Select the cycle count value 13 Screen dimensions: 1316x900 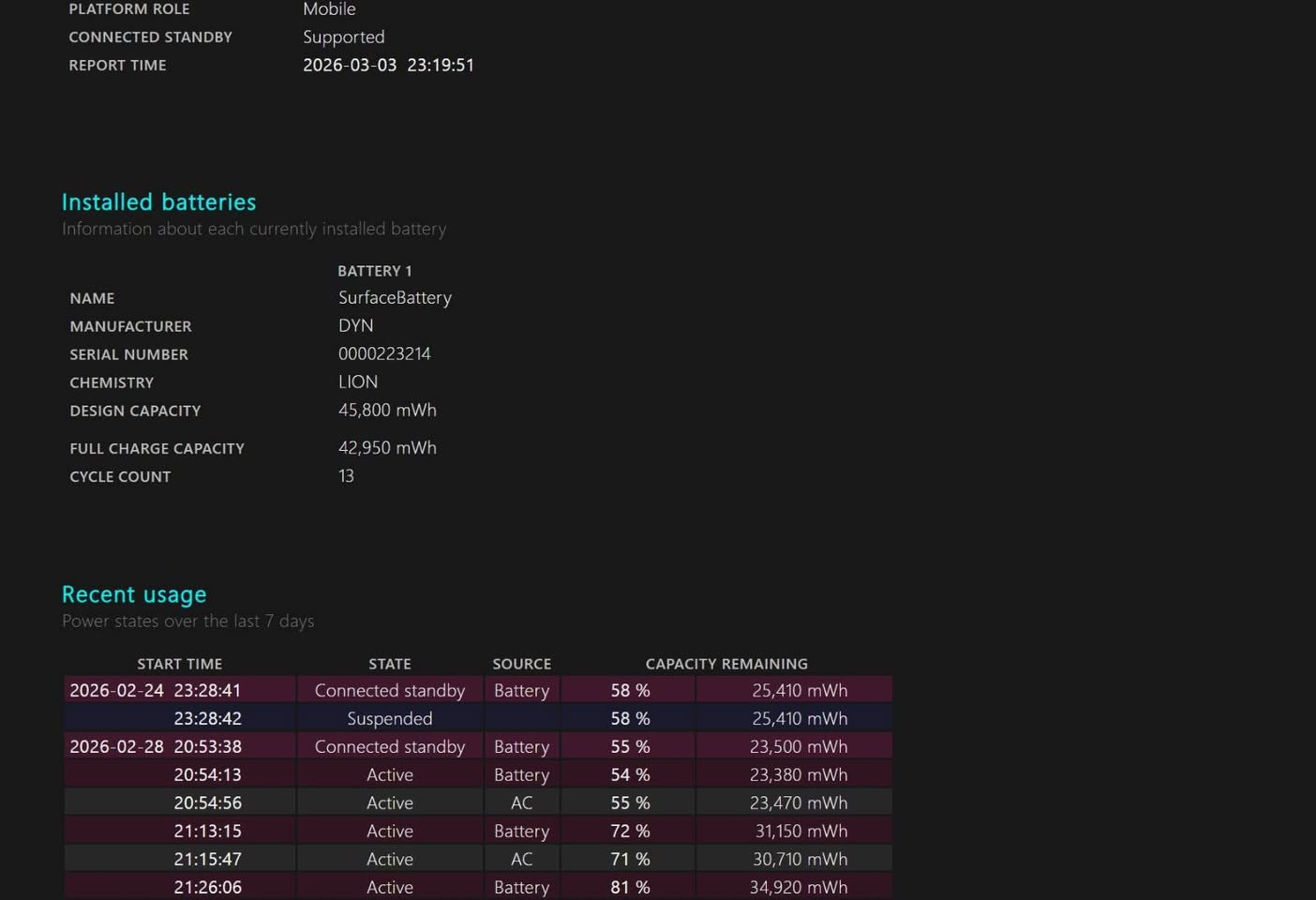pos(346,476)
